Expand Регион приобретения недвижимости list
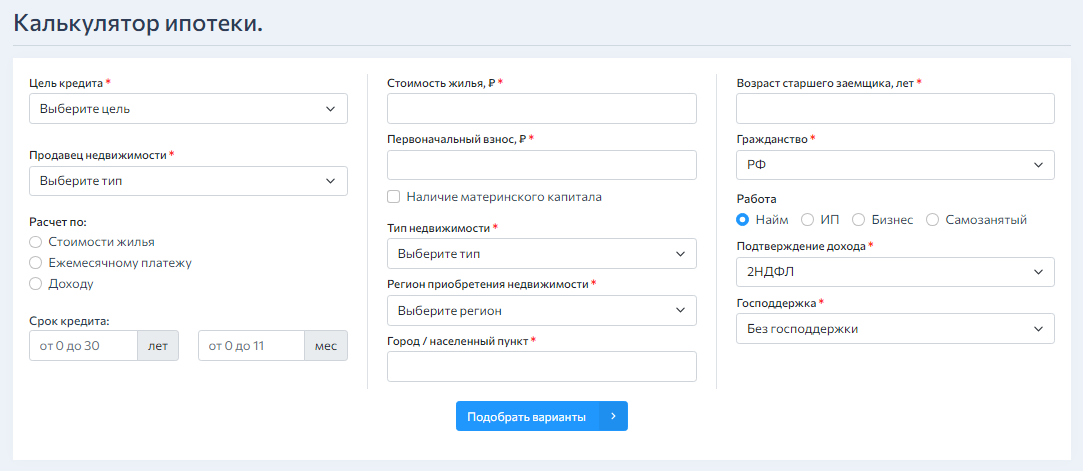The width and height of the screenshot is (1083, 471). (x=541, y=311)
